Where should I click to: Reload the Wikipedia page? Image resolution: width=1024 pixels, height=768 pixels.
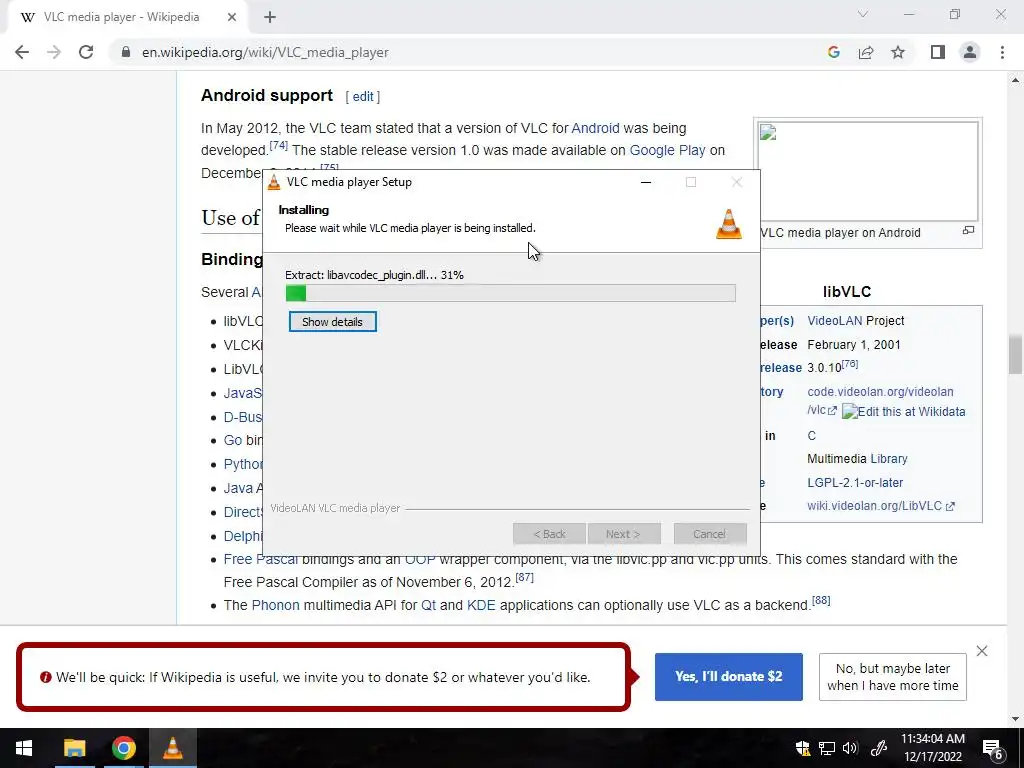coord(86,52)
